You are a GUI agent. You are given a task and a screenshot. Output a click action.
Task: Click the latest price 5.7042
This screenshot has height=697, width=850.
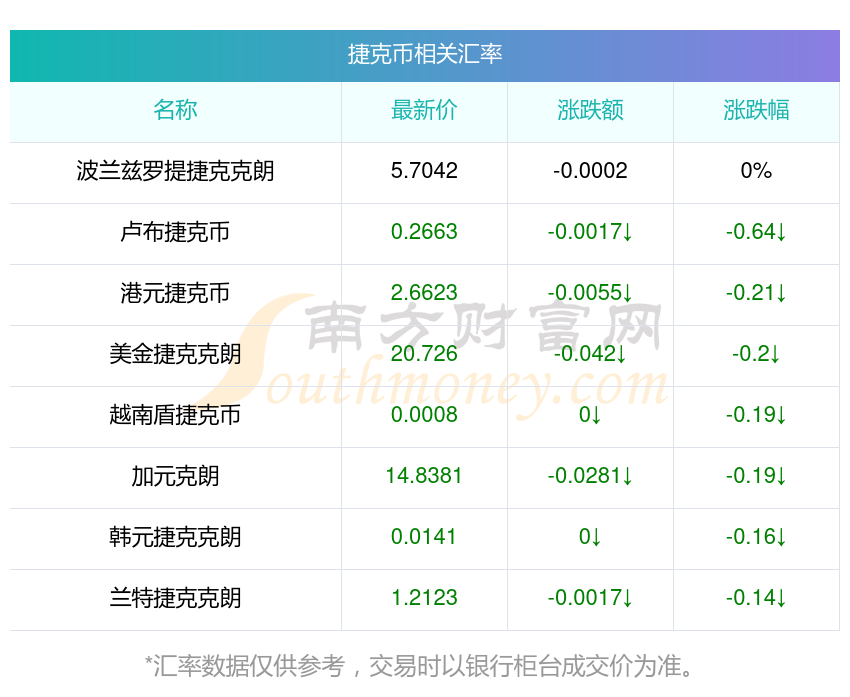pyautogui.click(x=424, y=171)
